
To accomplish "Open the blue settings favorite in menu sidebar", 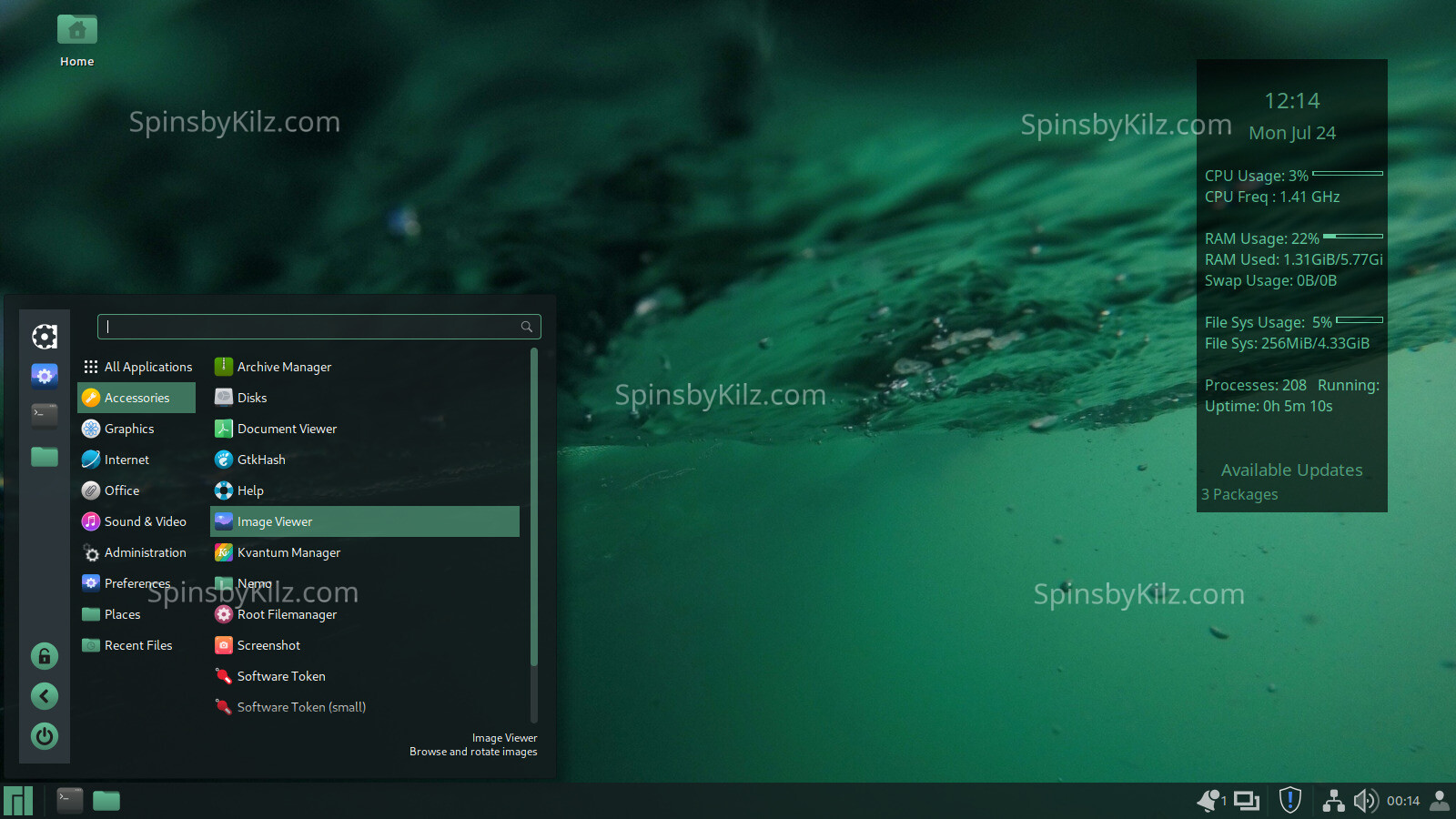I will click(x=45, y=376).
